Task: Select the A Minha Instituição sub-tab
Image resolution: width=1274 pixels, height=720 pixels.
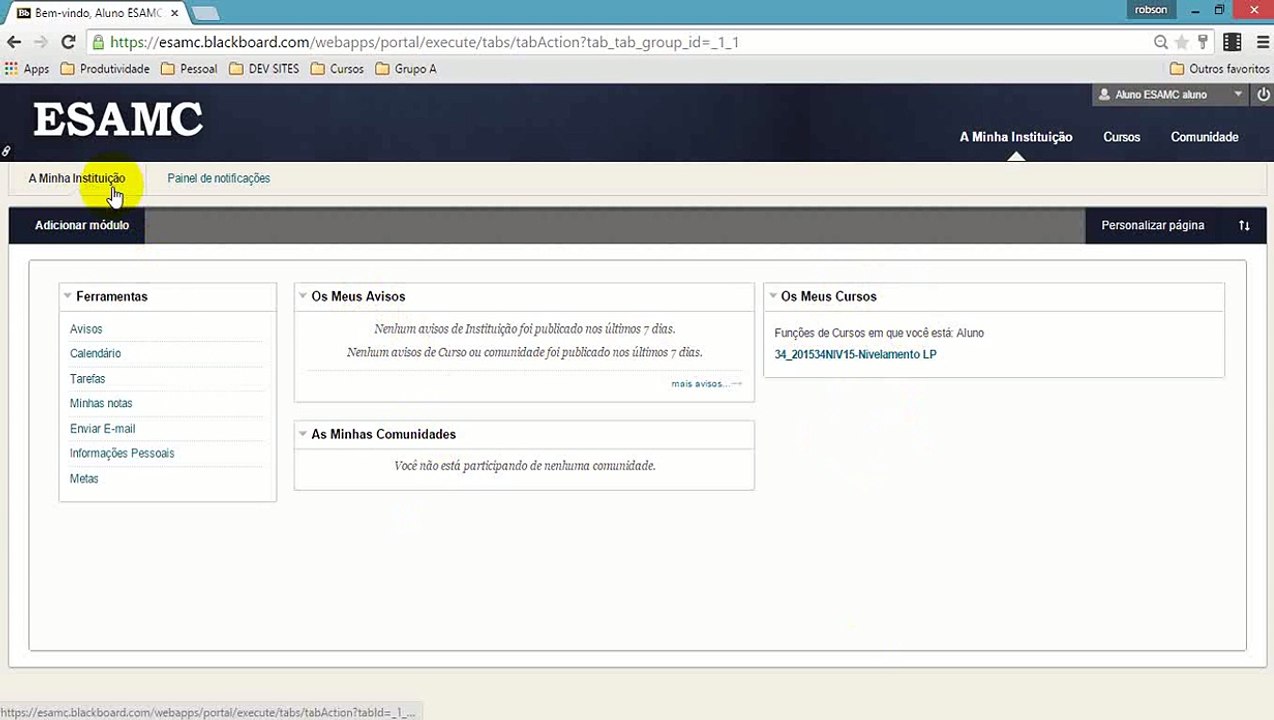Action: pyautogui.click(x=77, y=178)
